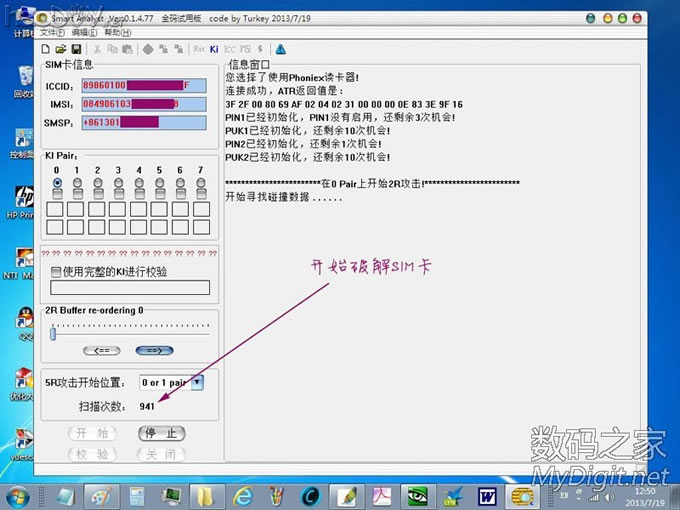
Task: Open the 文件(F) menu
Action: 53,33
